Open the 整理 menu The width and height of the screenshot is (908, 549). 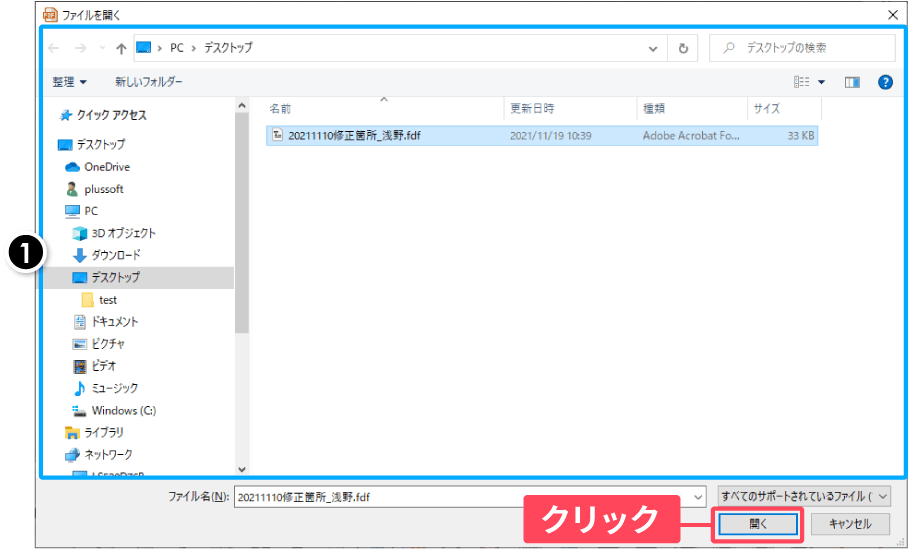pyautogui.click(x=69, y=82)
